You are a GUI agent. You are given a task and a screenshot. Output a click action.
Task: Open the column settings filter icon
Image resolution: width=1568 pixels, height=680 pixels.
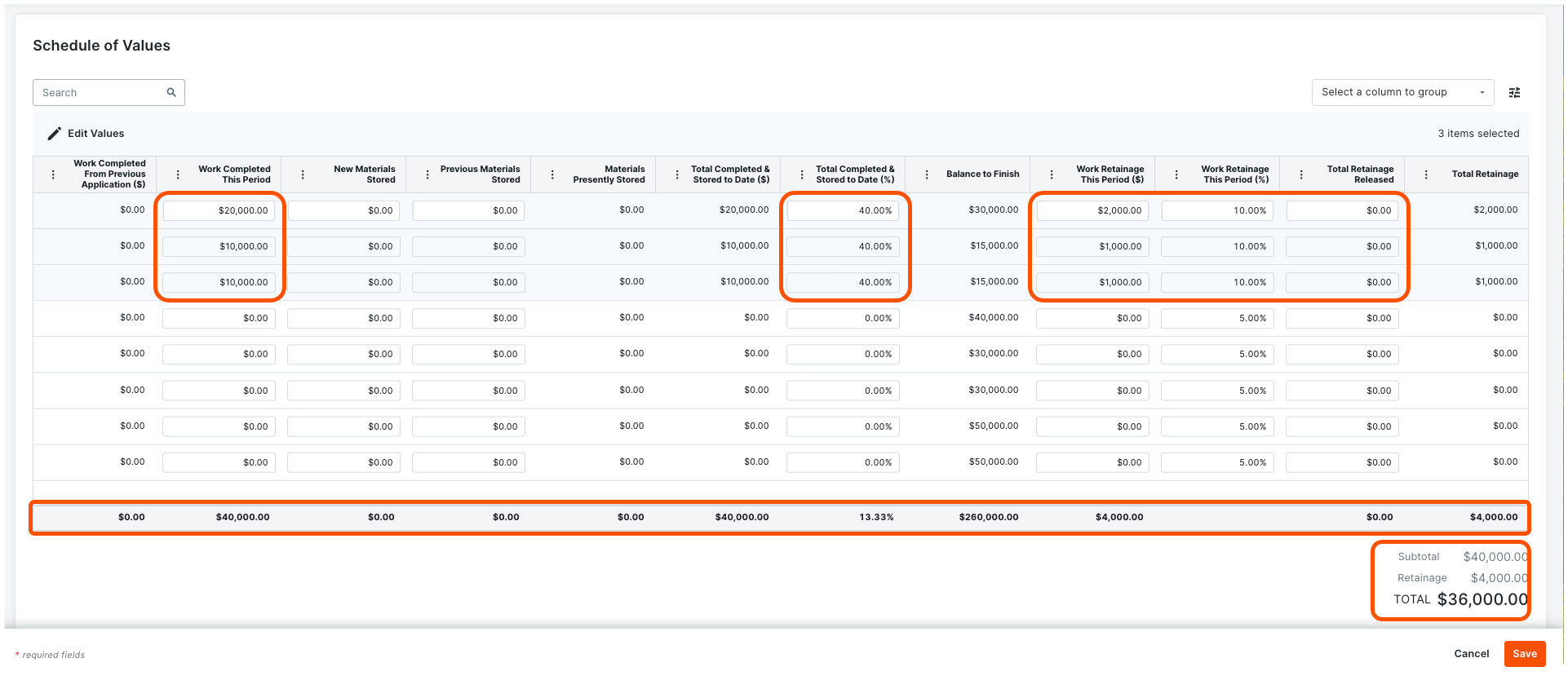[x=1514, y=92]
